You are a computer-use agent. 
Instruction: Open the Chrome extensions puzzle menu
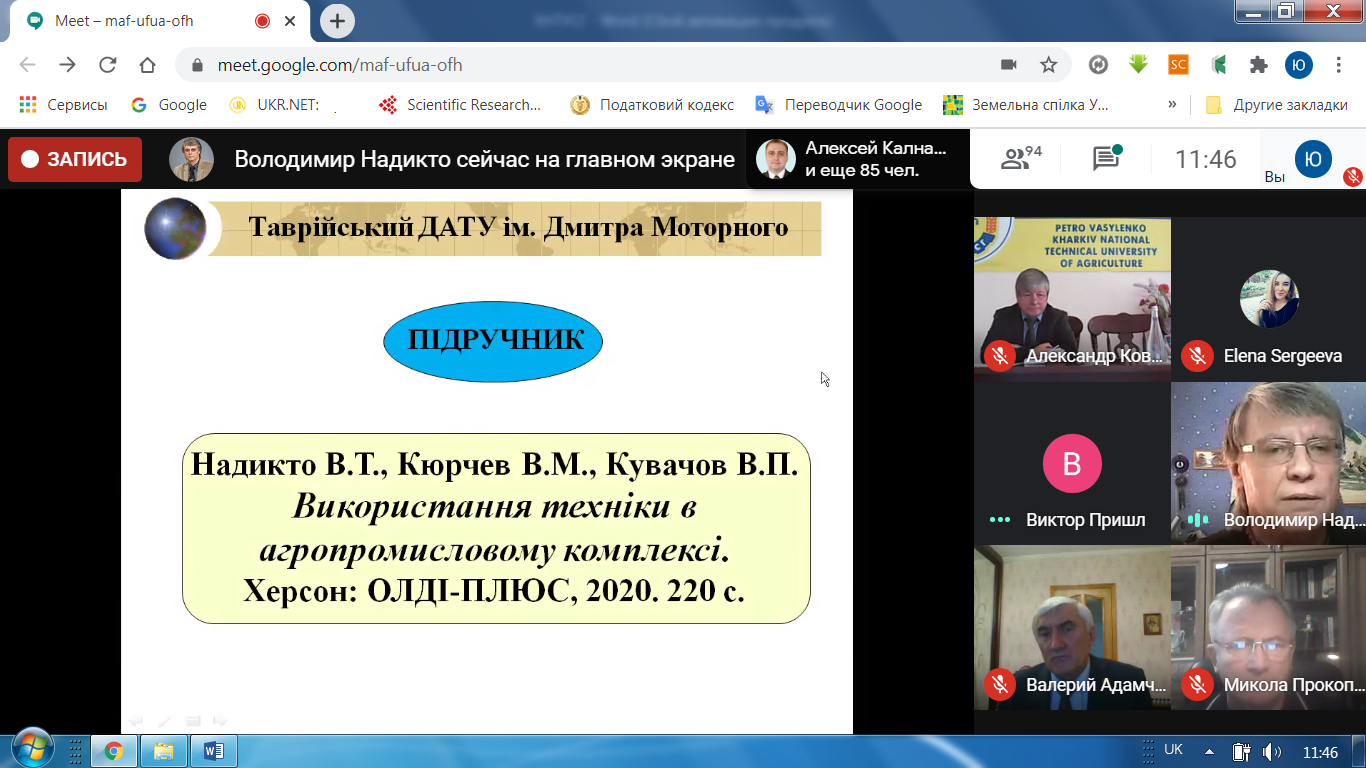tap(1259, 65)
